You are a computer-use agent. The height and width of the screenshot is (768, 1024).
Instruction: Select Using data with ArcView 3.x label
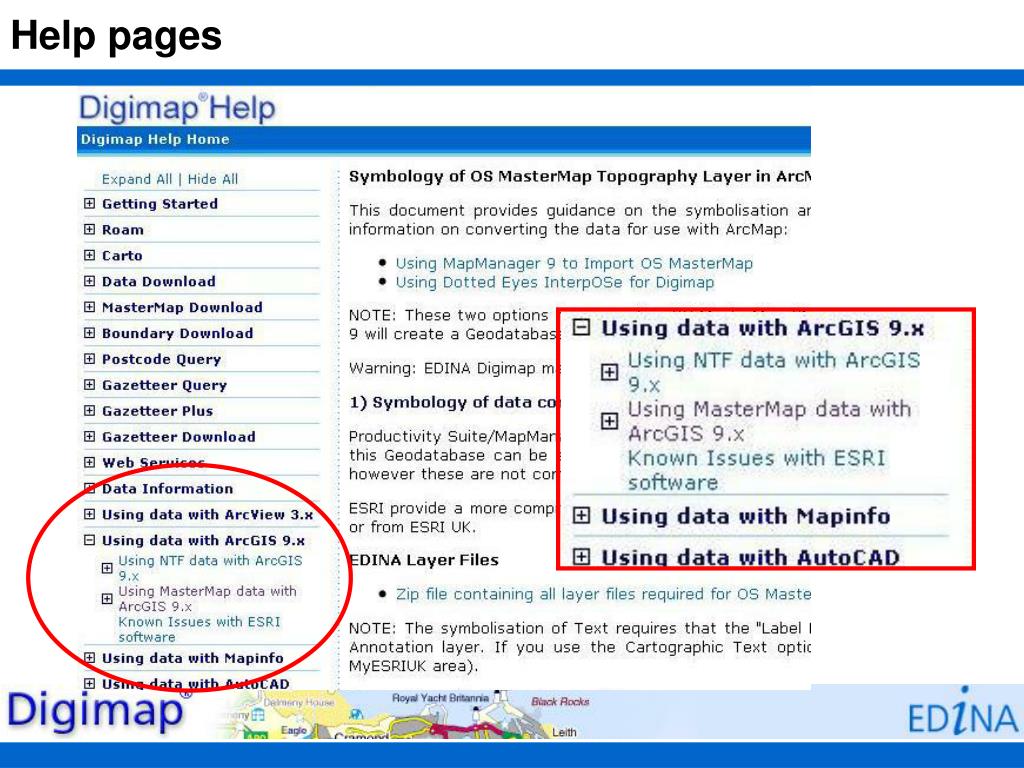(x=208, y=515)
